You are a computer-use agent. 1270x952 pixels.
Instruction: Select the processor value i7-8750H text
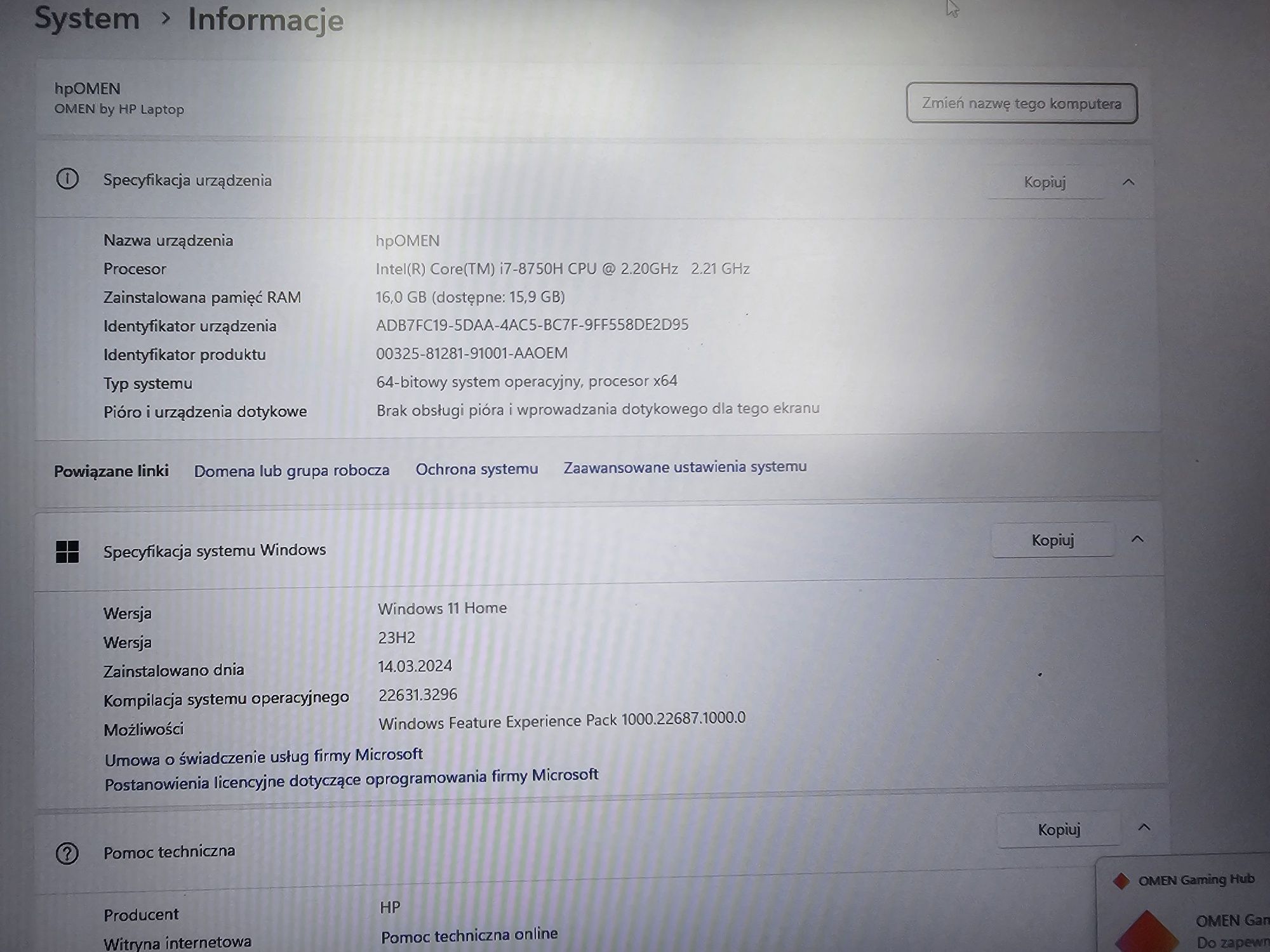click(563, 268)
